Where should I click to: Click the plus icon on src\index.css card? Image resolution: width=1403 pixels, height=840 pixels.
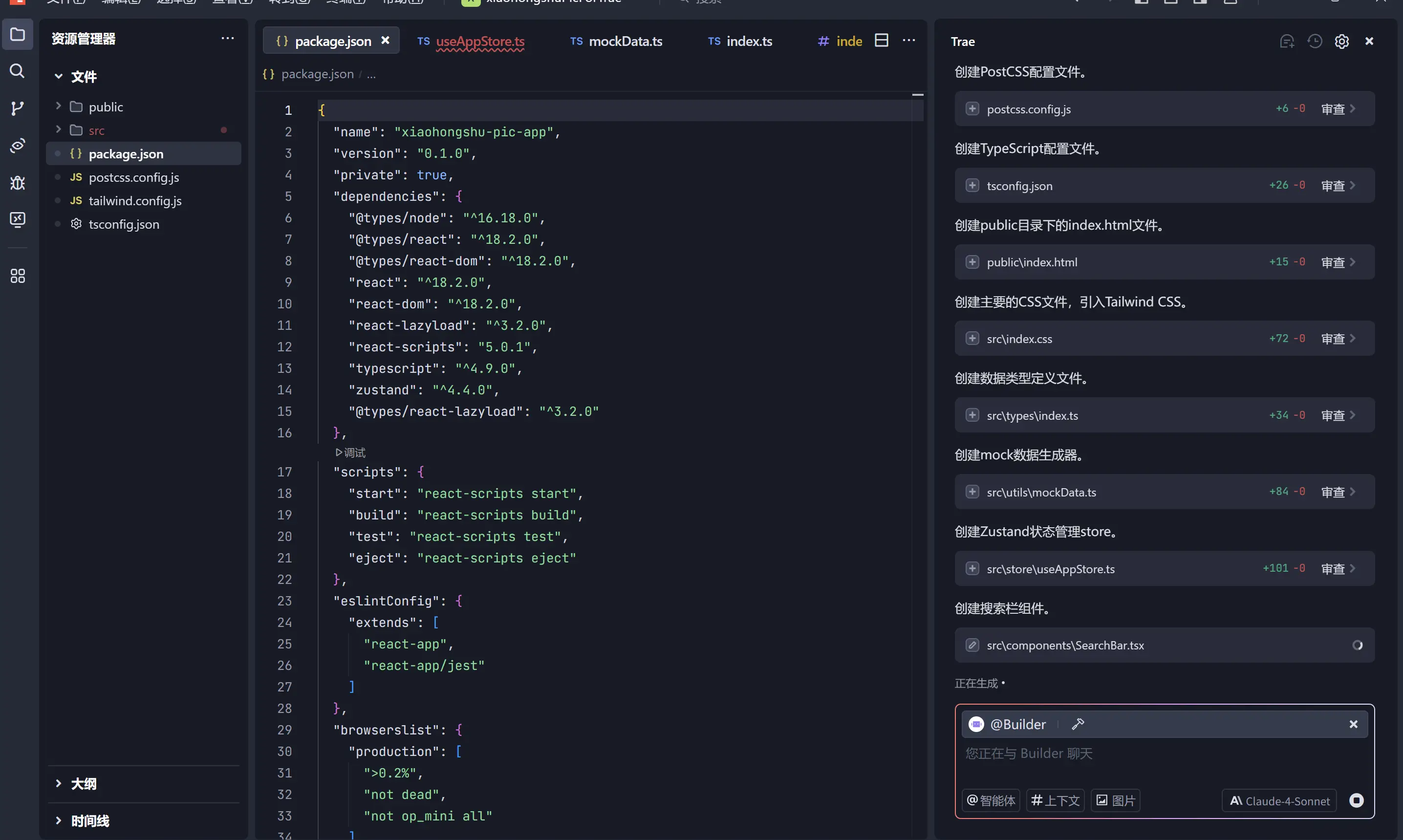coord(972,338)
